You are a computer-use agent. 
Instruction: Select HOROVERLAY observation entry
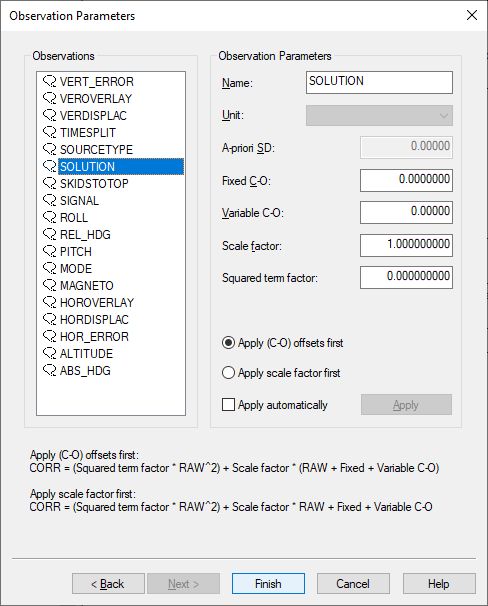point(97,303)
